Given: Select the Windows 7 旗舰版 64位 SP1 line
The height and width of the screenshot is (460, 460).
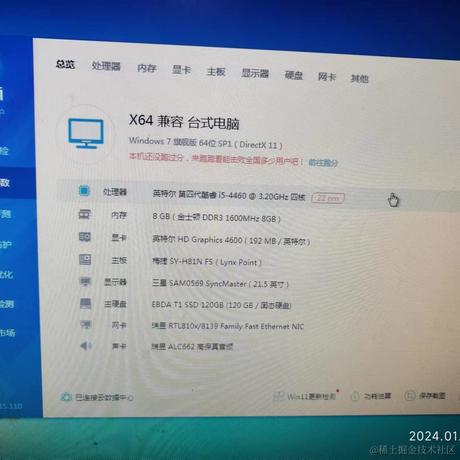Looking at the screenshot, I should tap(206, 143).
